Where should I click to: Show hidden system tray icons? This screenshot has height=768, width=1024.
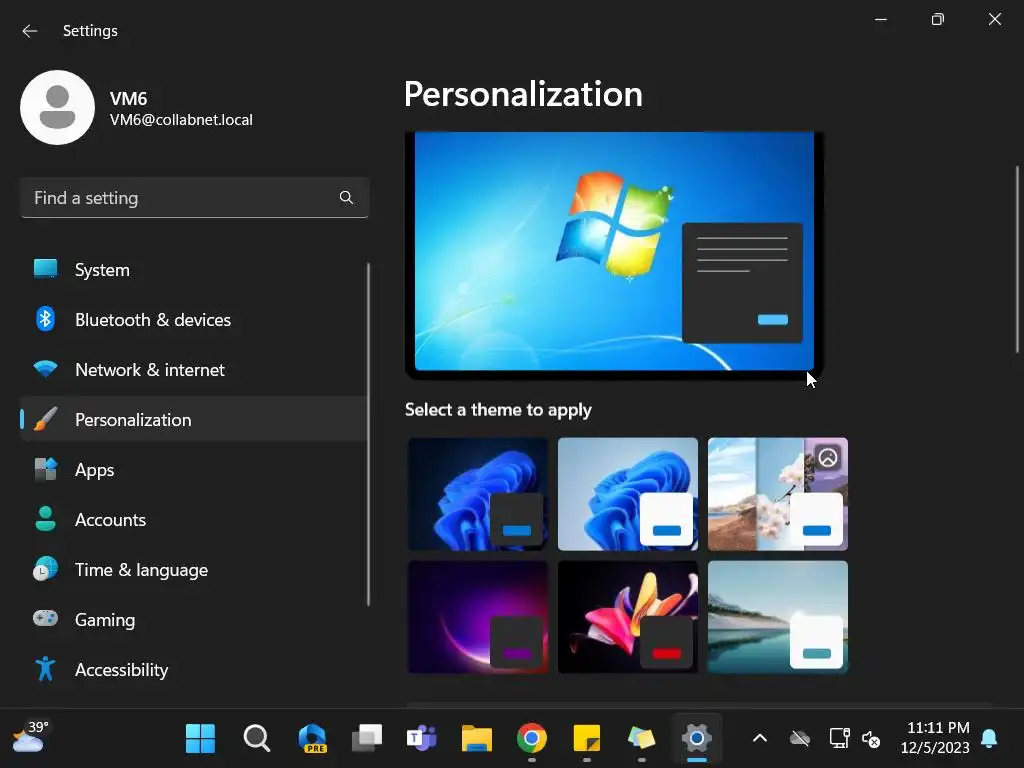pos(760,739)
